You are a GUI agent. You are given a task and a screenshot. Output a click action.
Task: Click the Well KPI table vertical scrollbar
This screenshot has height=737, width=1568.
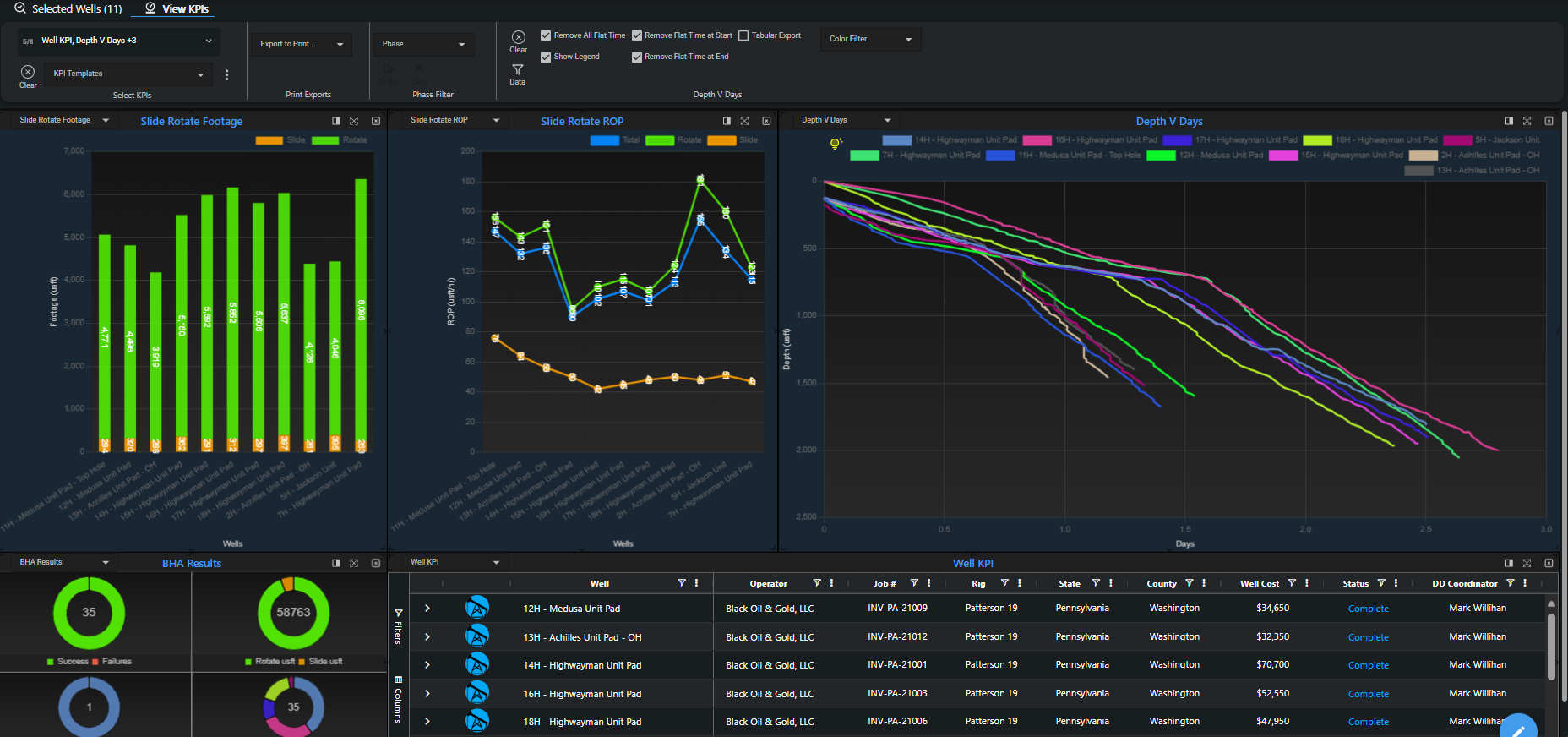pos(1551,647)
